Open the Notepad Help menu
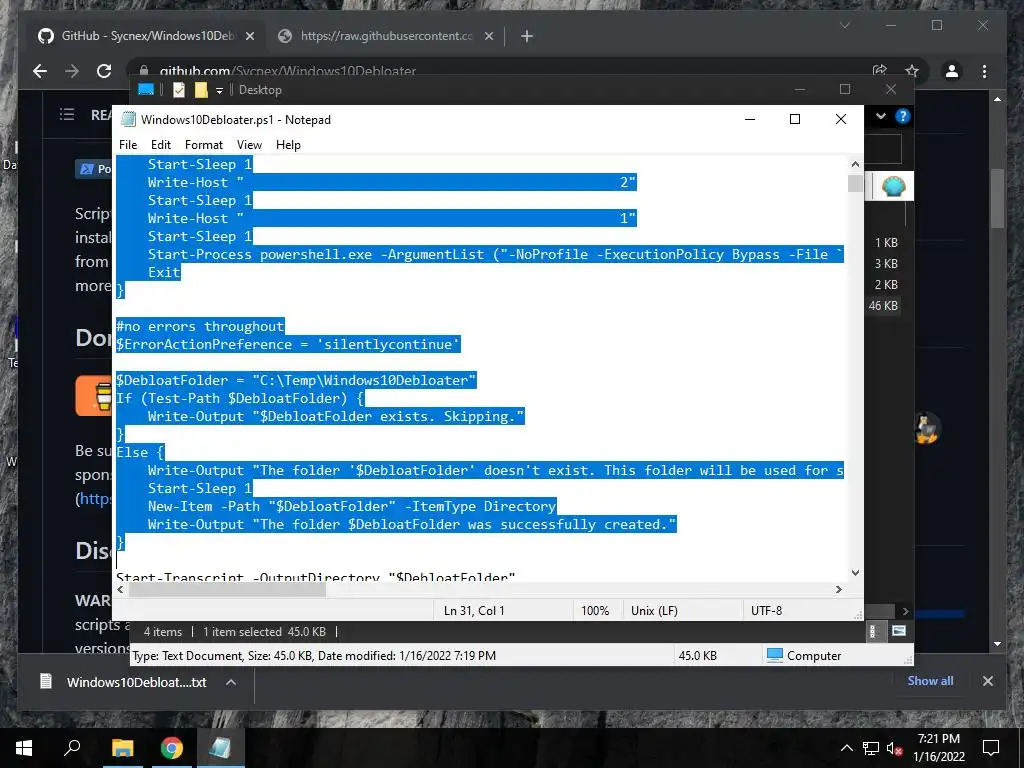 (288, 145)
